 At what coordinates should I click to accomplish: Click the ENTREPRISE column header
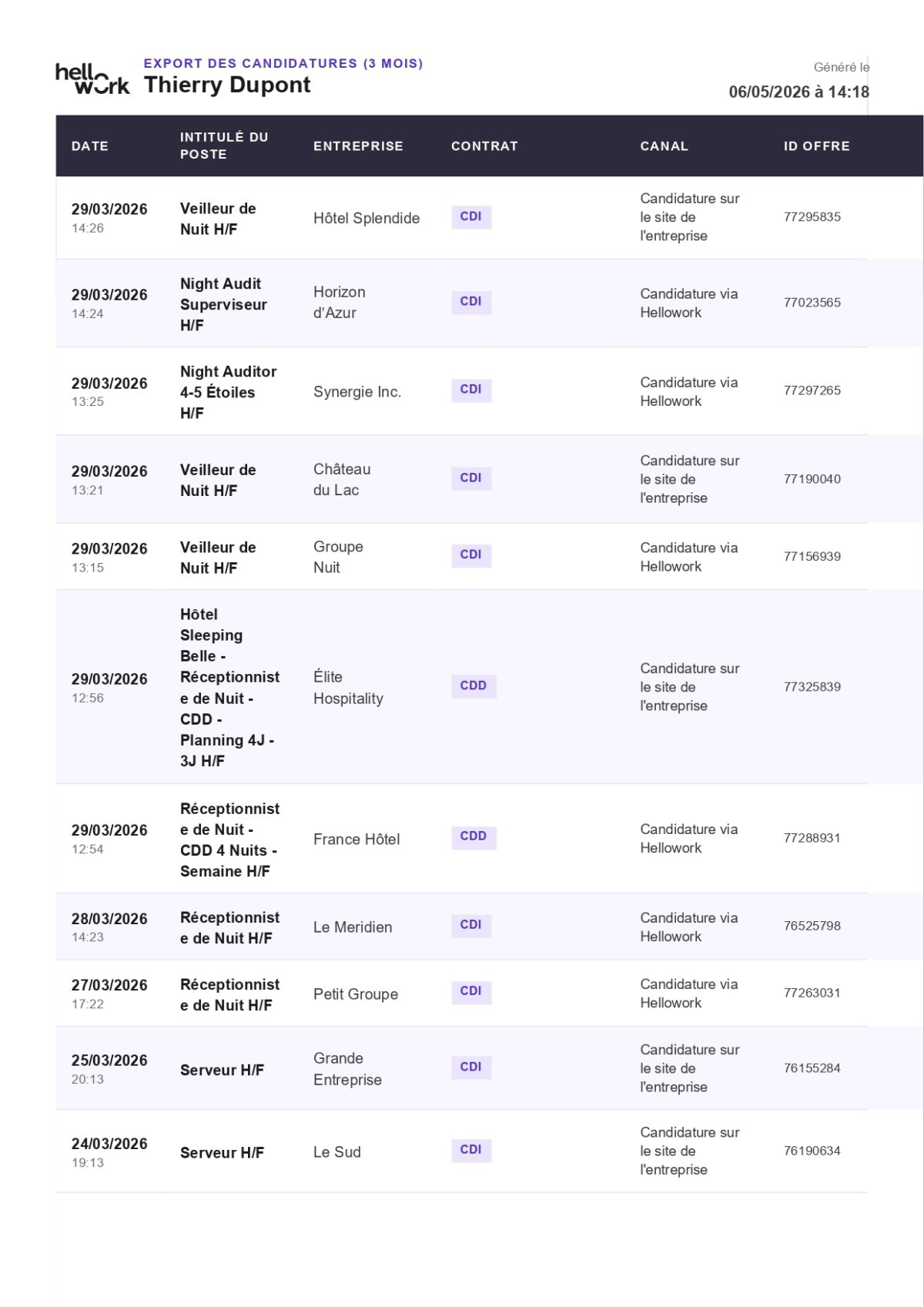[x=358, y=146]
